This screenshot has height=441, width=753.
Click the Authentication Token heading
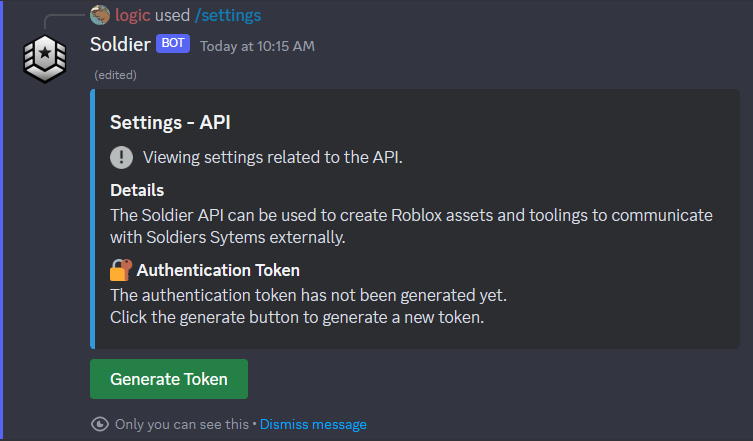click(x=218, y=270)
